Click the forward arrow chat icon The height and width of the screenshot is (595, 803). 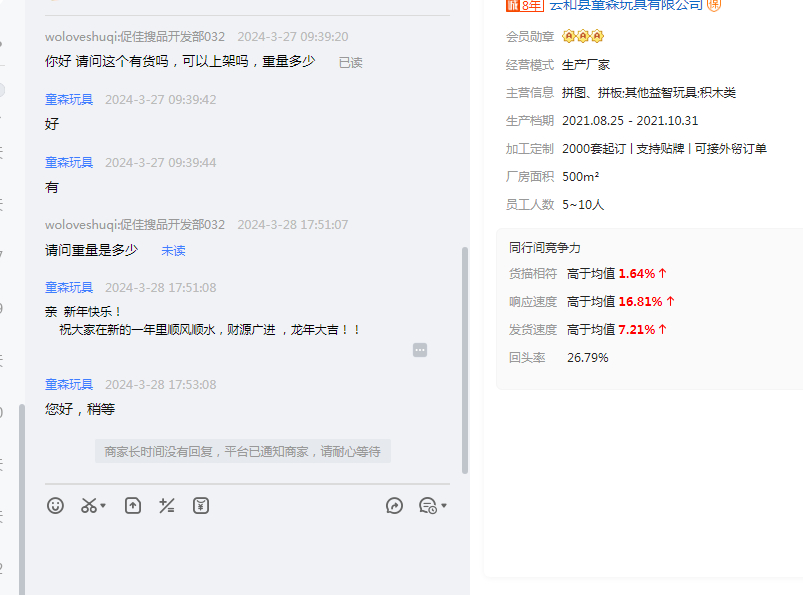tap(394, 506)
